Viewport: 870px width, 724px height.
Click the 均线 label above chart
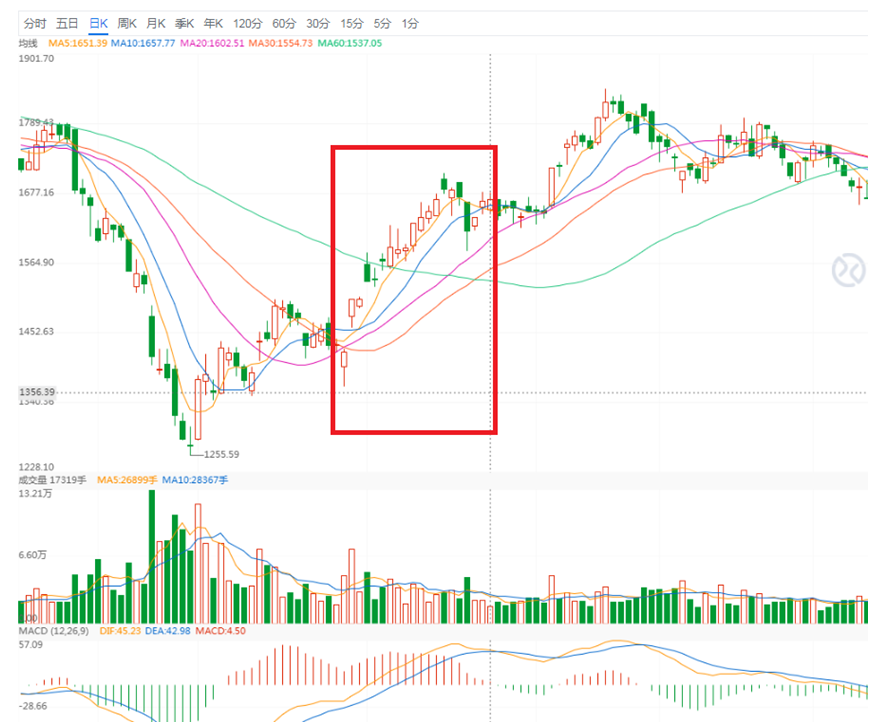click(28, 43)
